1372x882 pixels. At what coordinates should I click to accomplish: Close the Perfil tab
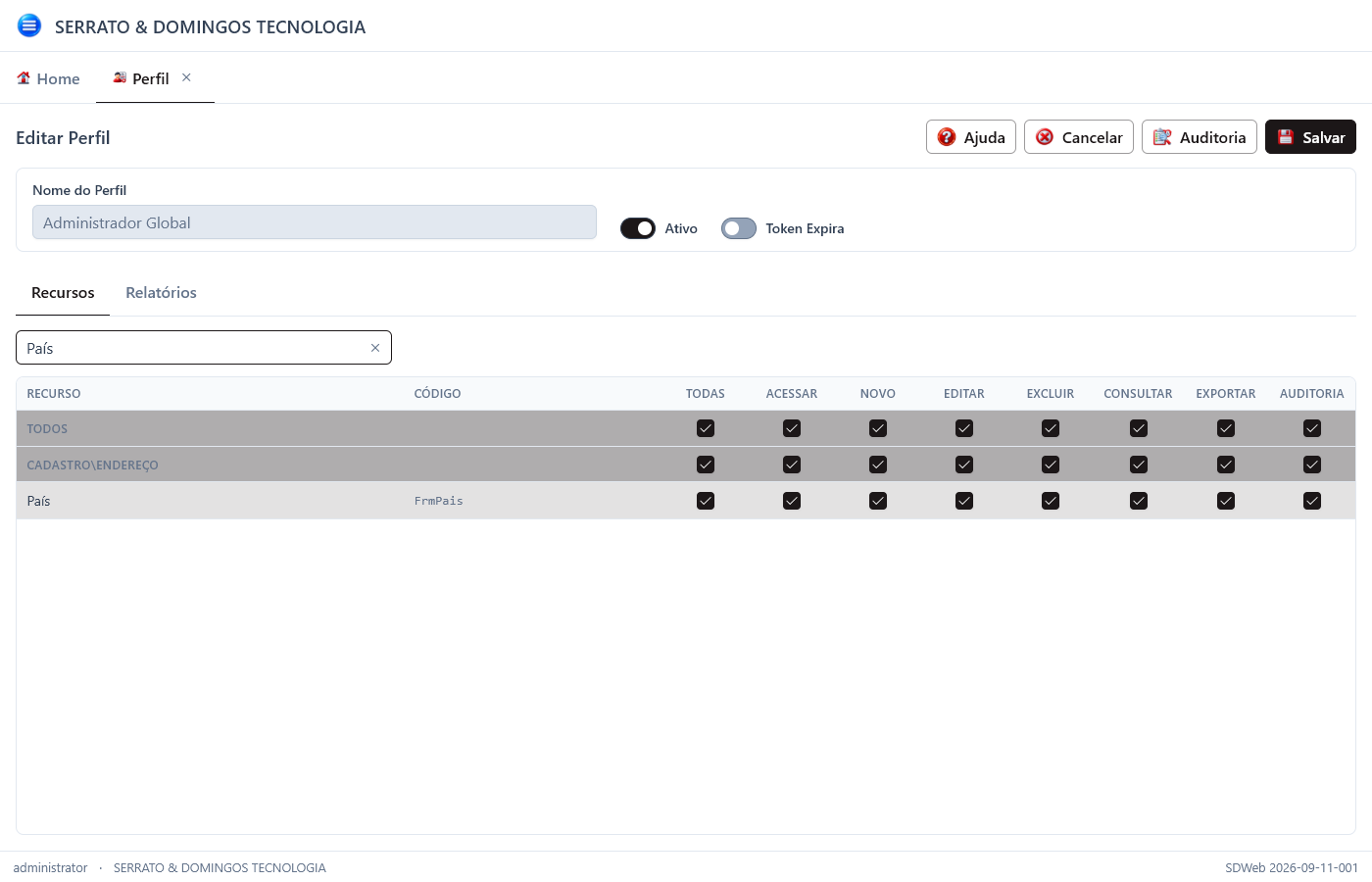click(186, 77)
